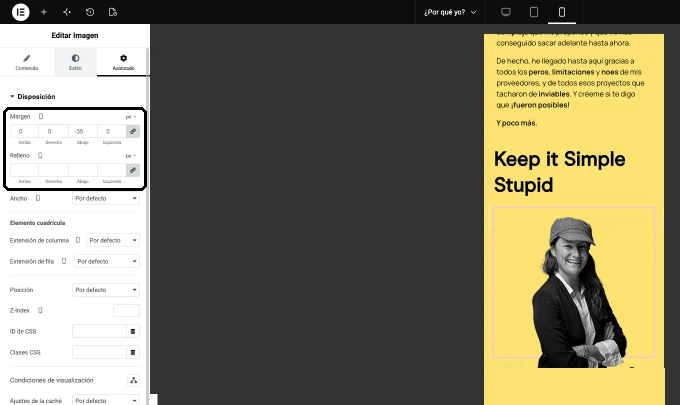Switch to mobile preview mode
Image resolution: width=680 pixels, height=405 pixels.
click(562, 12)
